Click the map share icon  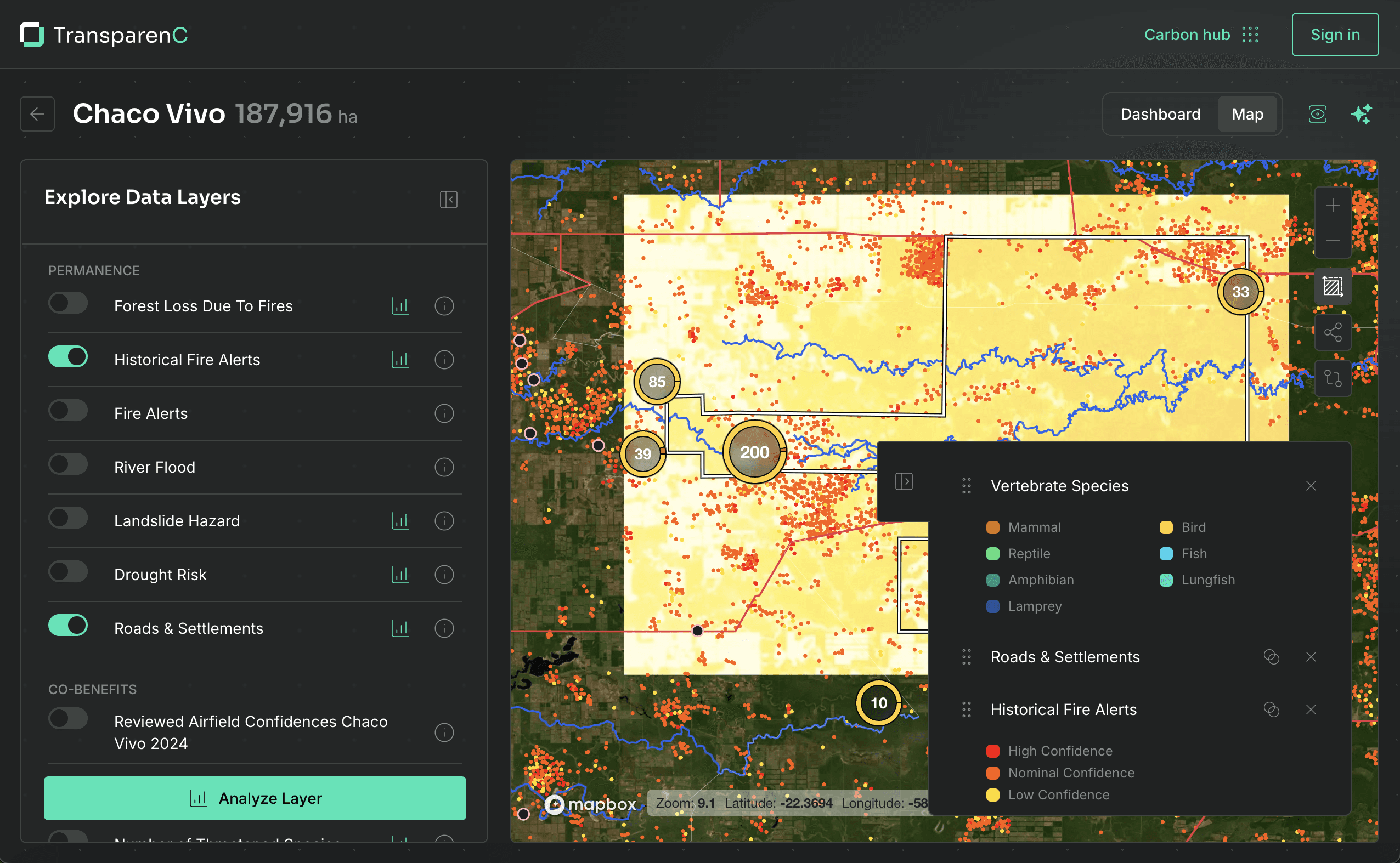pyautogui.click(x=1333, y=332)
